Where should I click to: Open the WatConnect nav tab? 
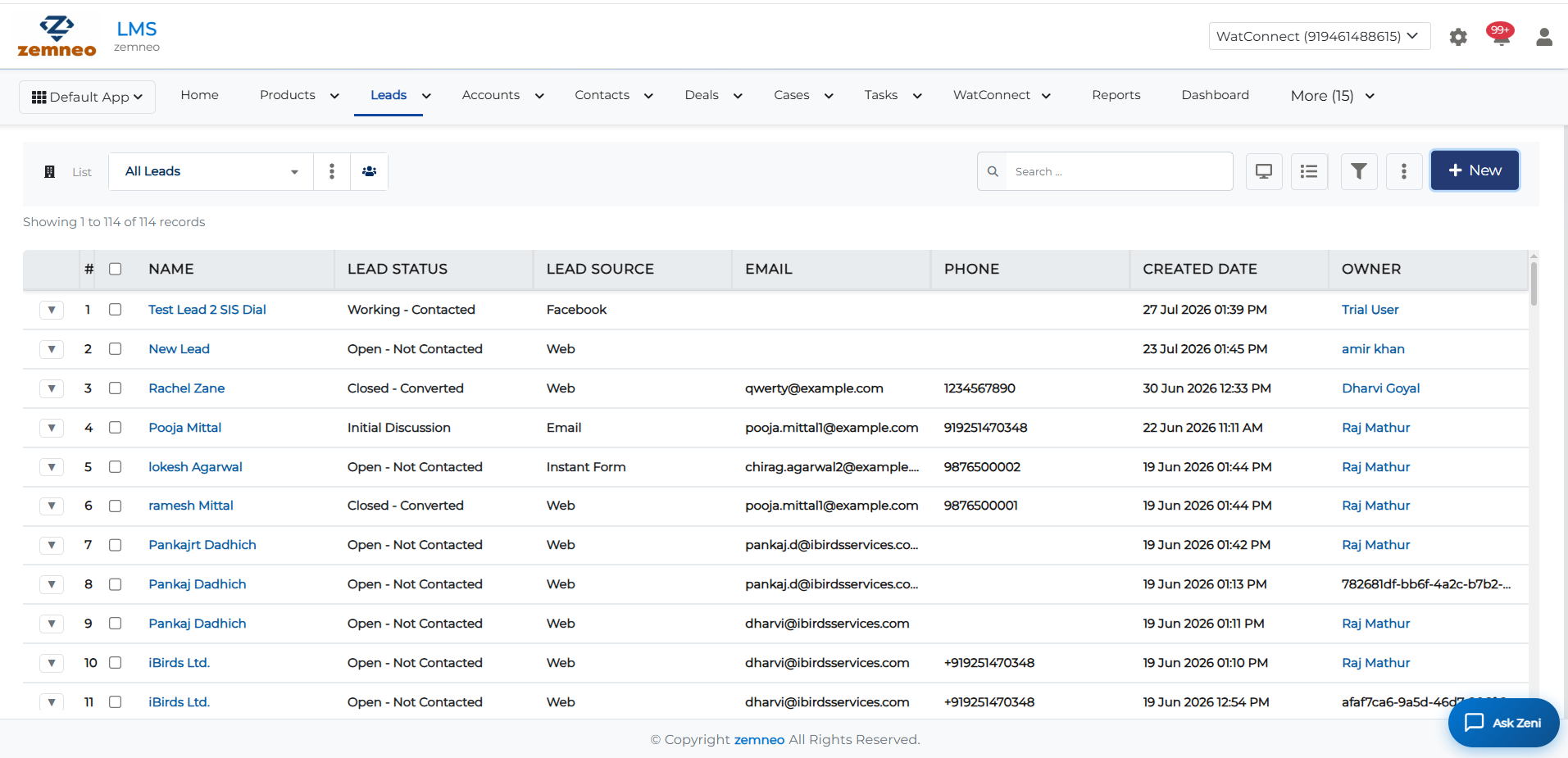[991, 95]
